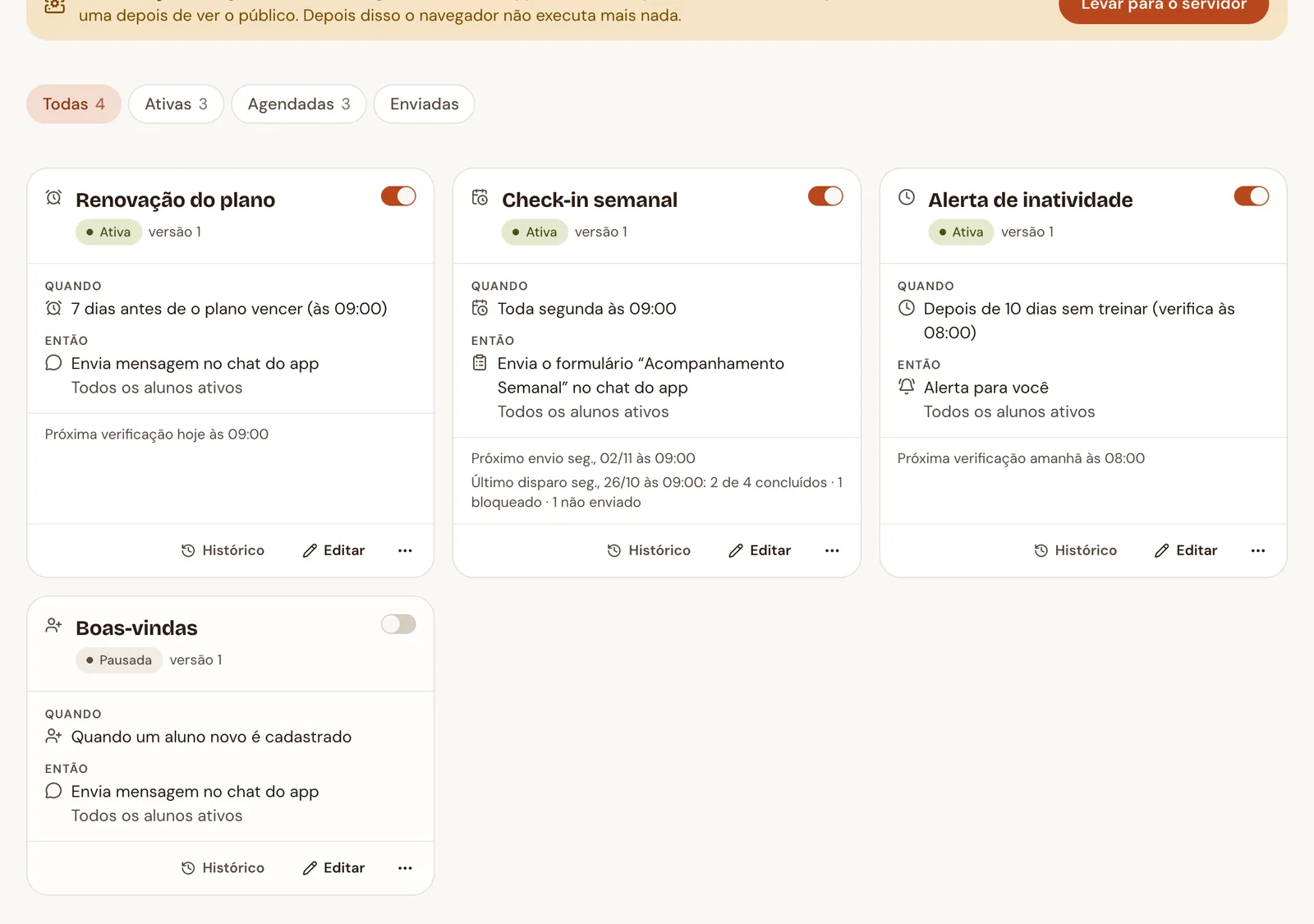Edit the Check-in semanal automation
The width and height of the screenshot is (1314, 924).
[760, 550]
